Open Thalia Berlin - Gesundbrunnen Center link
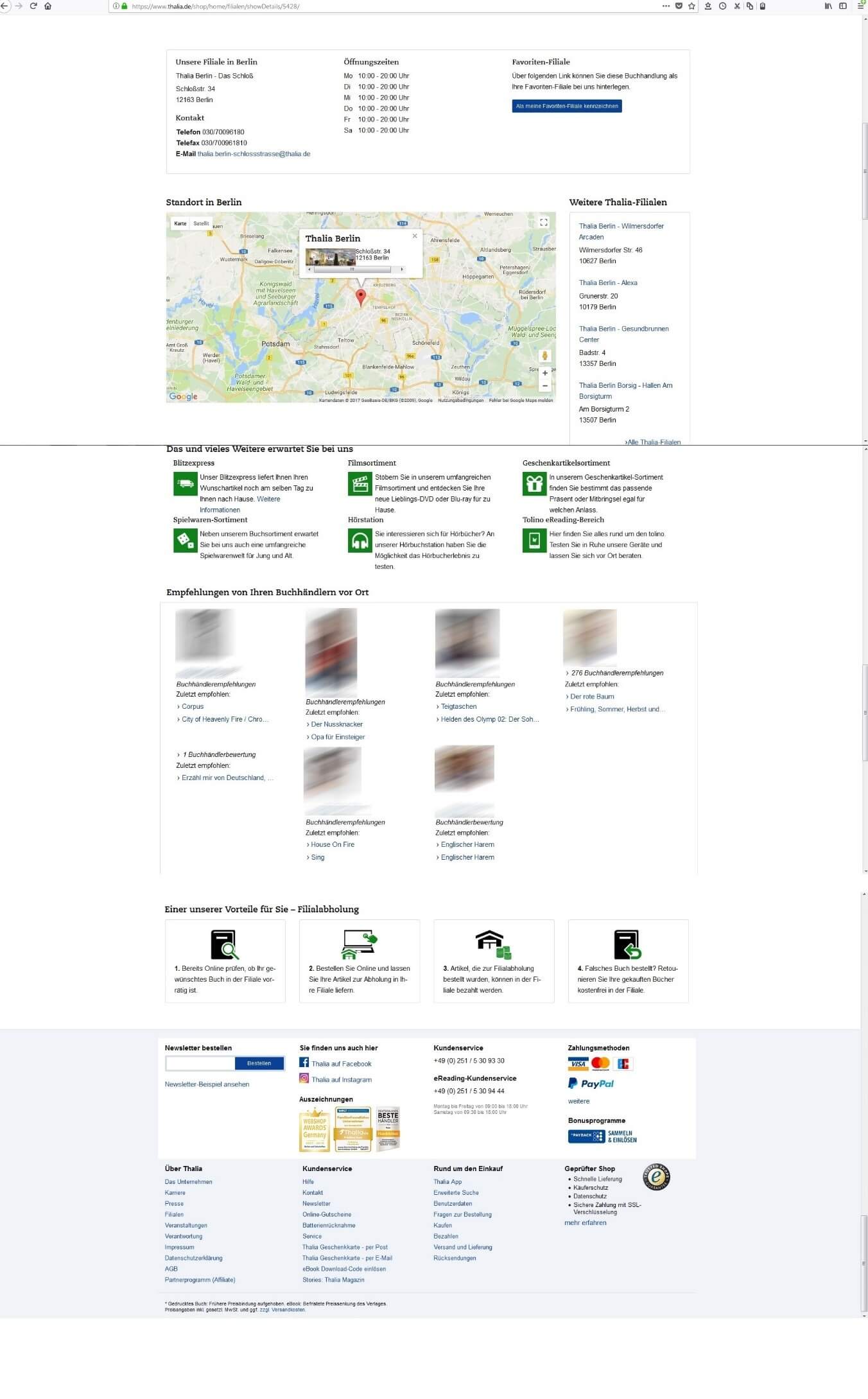Viewport: 868px width, 1399px height. [x=624, y=334]
